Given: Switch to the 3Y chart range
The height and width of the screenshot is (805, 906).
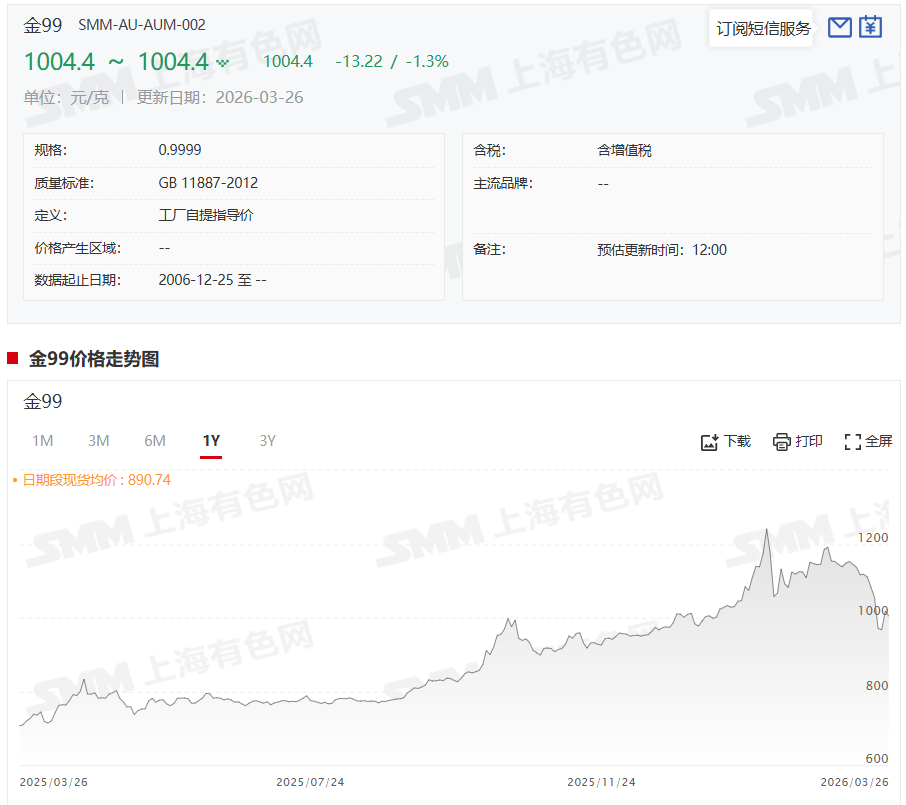Looking at the screenshot, I should click(x=267, y=441).
